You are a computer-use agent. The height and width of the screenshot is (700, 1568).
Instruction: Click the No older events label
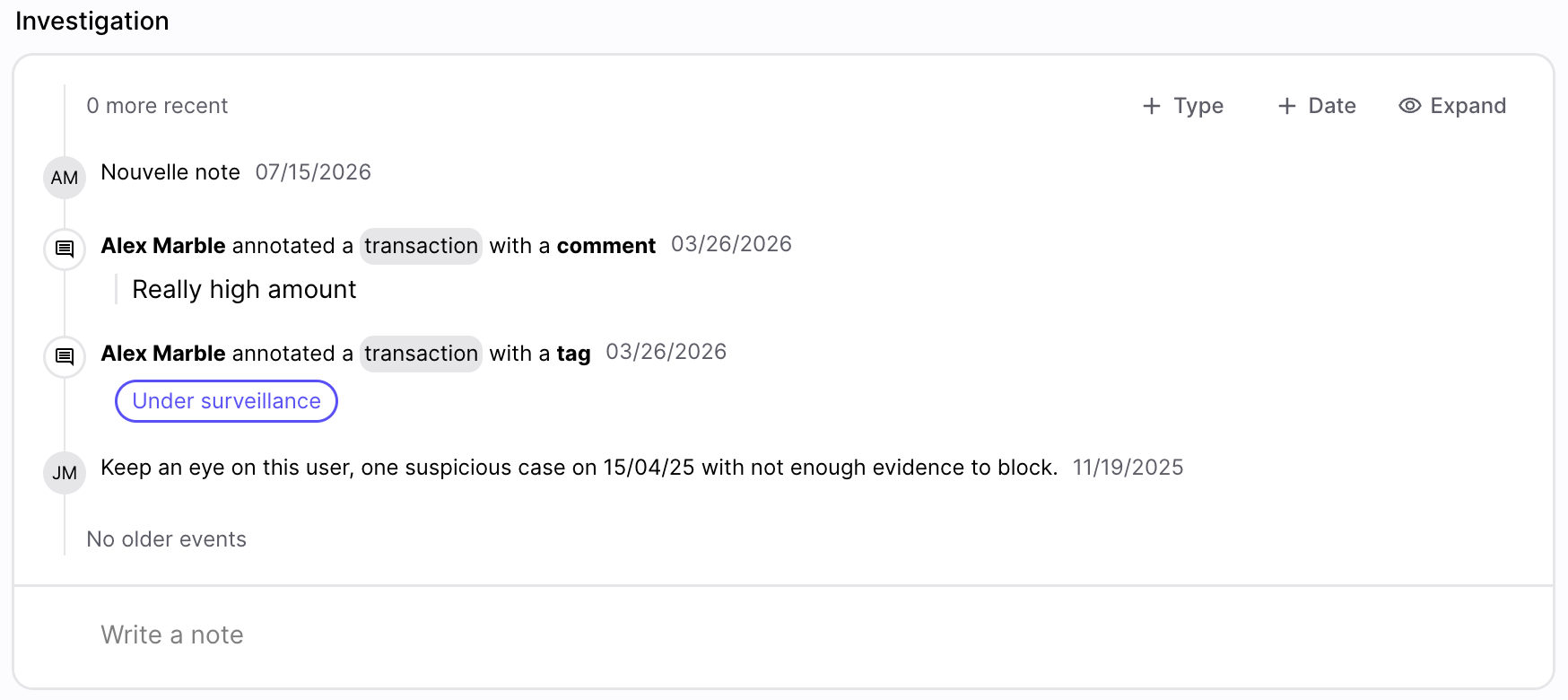coord(166,539)
